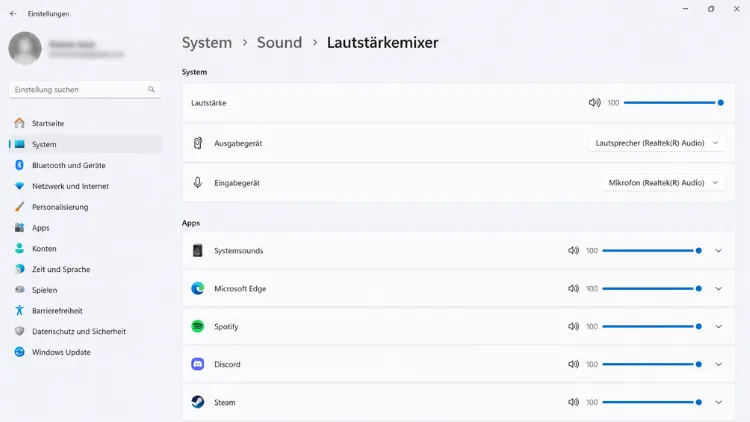Navigate to Sound breadcrumb
750x422 pixels.
pyautogui.click(x=279, y=43)
